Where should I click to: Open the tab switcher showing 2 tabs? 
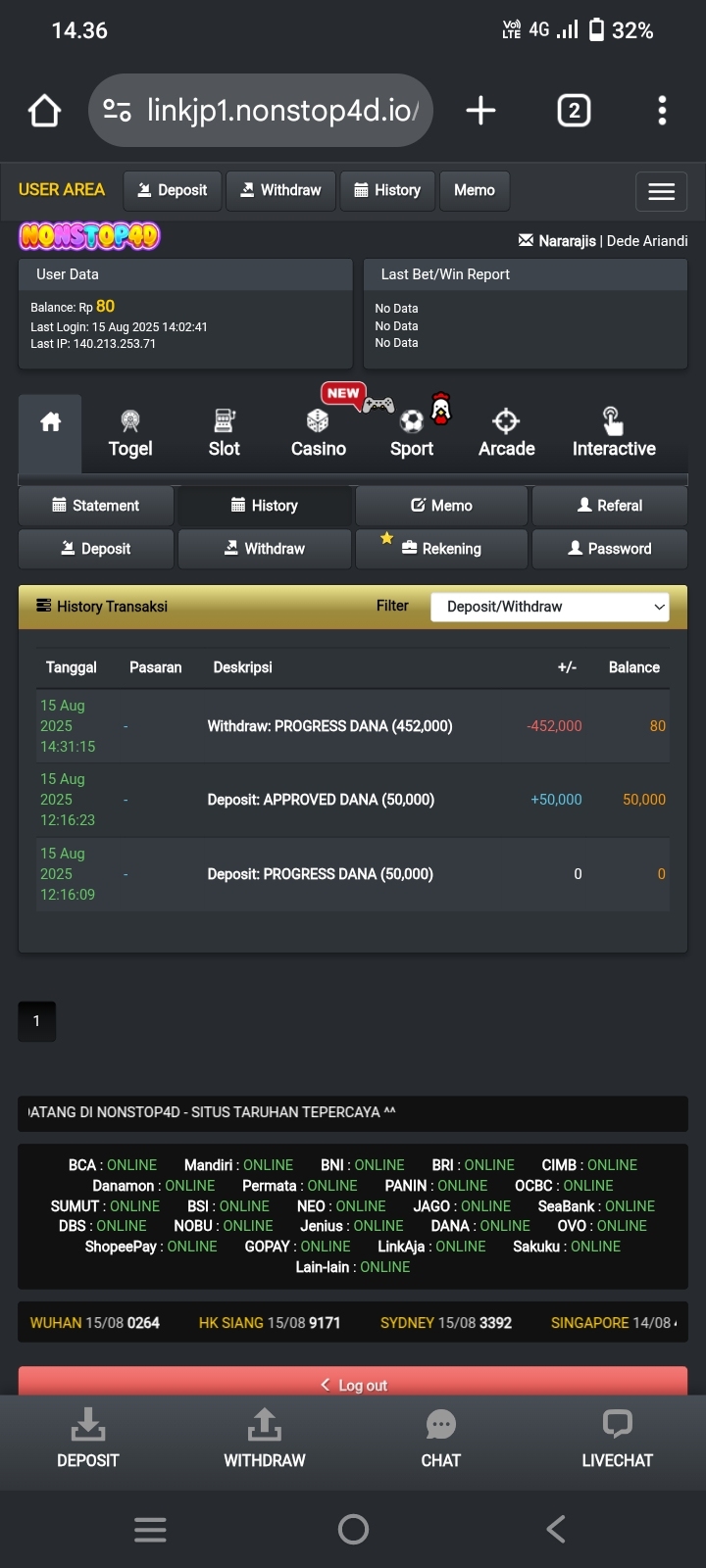click(574, 111)
